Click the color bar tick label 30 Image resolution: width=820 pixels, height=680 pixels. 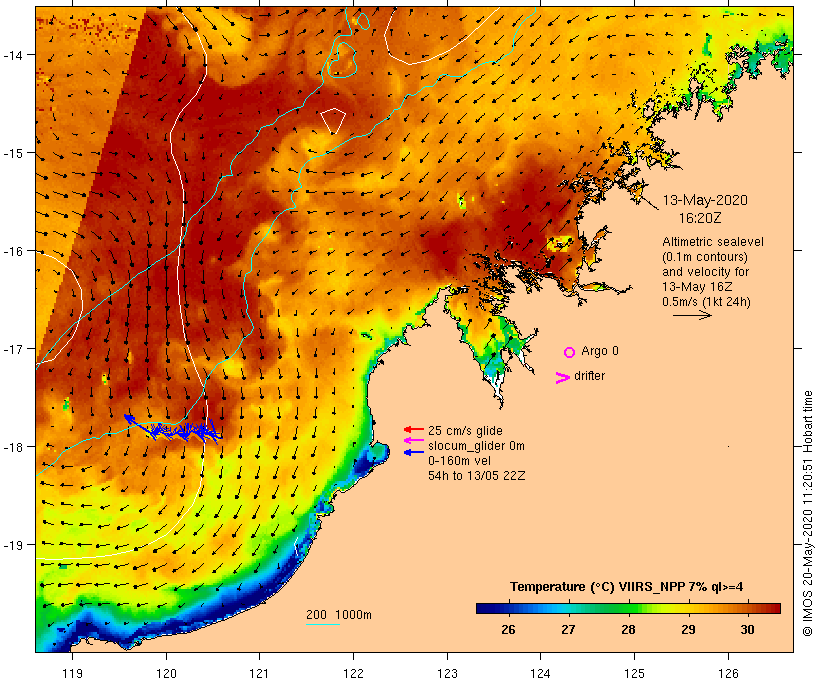point(748,630)
